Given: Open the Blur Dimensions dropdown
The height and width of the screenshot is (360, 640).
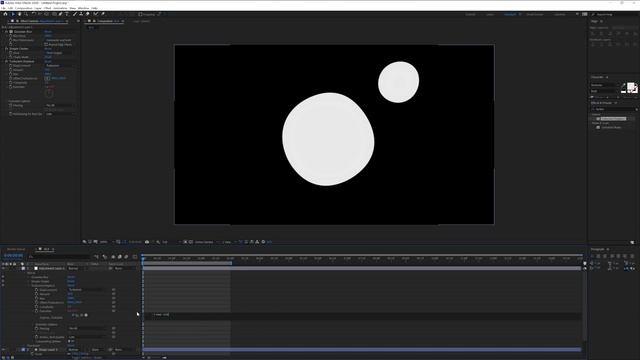Looking at the screenshot, I should (x=60, y=40).
